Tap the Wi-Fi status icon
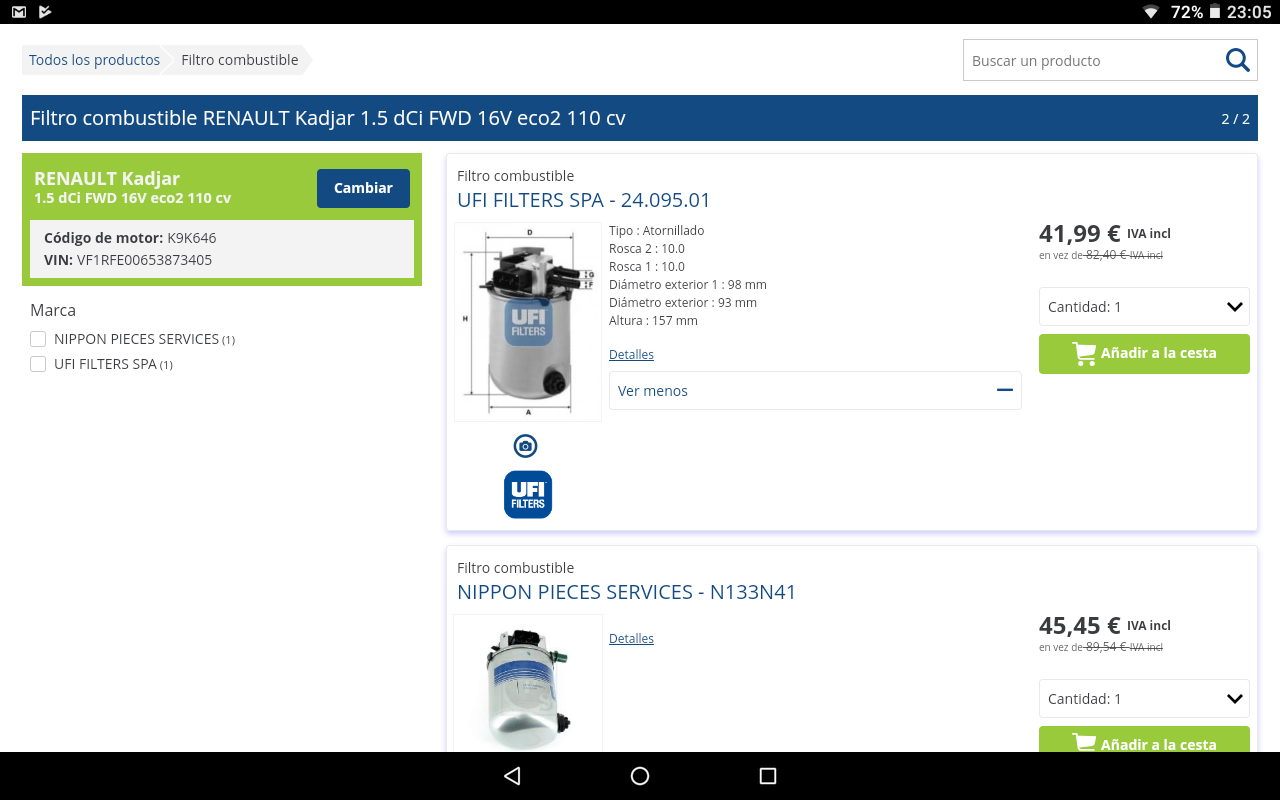The width and height of the screenshot is (1280, 800). [x=1151, y=12]
